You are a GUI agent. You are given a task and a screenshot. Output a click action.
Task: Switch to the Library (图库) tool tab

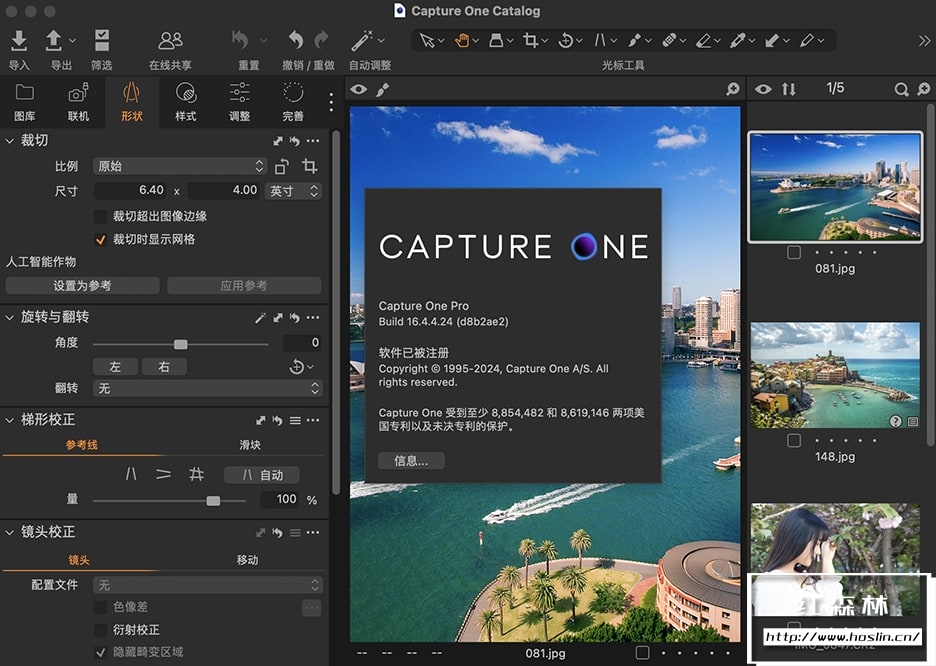coord(25,101)
